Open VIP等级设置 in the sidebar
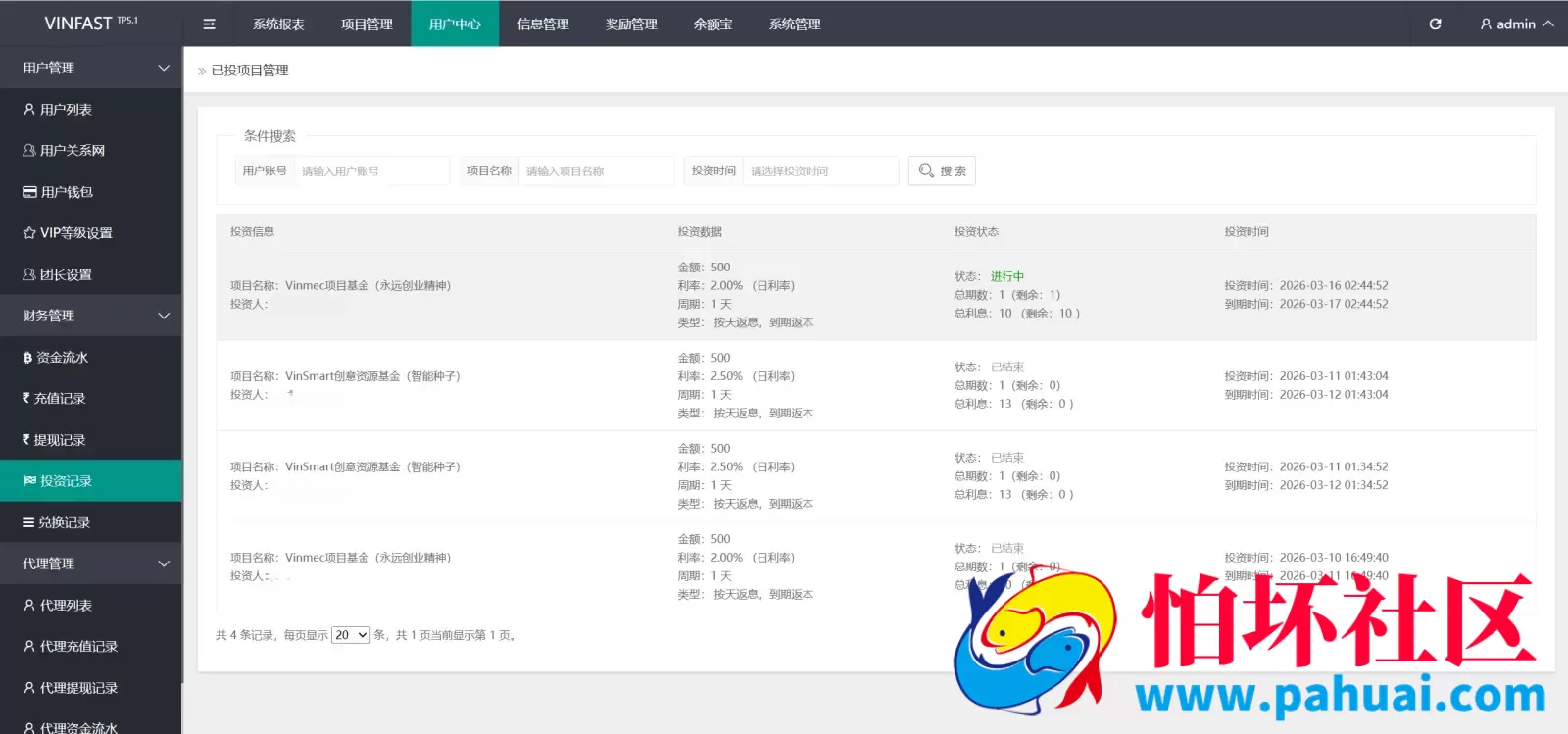Screen dimensions: 1568x734 point(91,233)
